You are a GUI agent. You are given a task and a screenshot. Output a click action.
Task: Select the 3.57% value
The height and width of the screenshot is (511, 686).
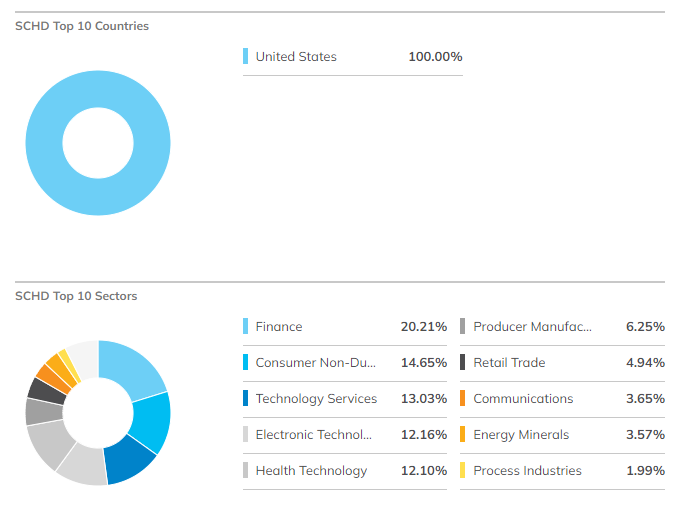645,434
